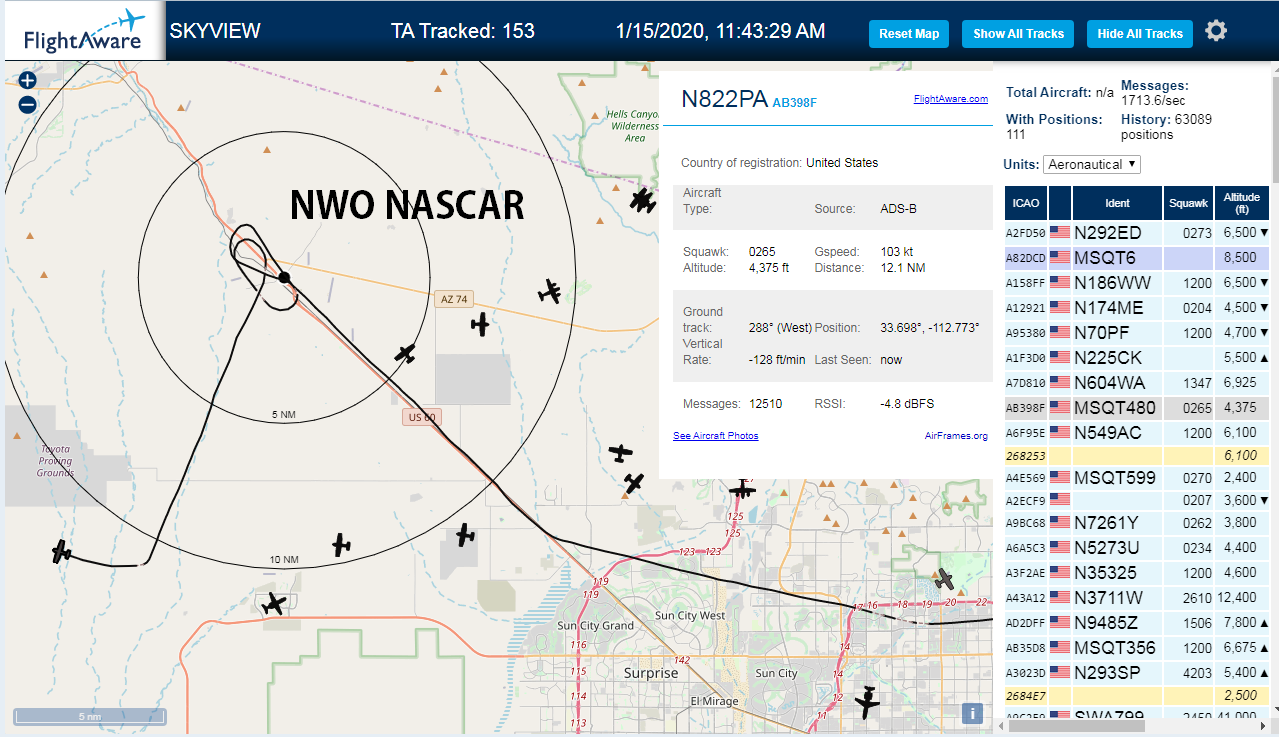Image resolution: width=1279 pixels, height=737 pixels.
Task: Click US flag in N174ME row
Action: [x=1060, y=308]
